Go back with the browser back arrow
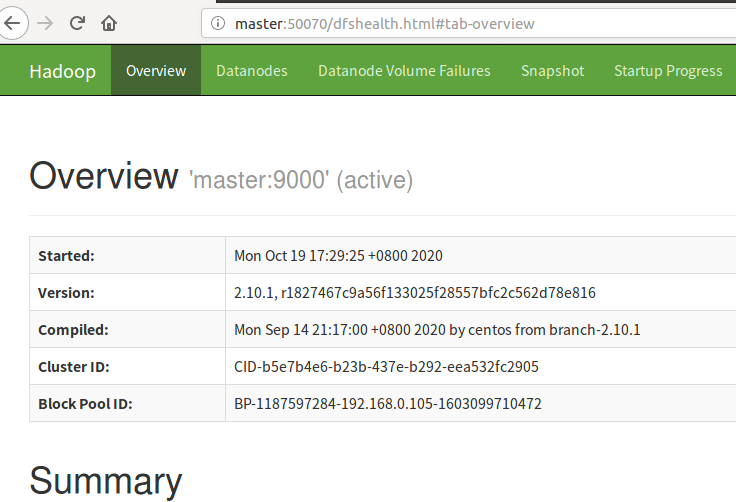This screenshot has height=502, width=736. pos(12,23)
